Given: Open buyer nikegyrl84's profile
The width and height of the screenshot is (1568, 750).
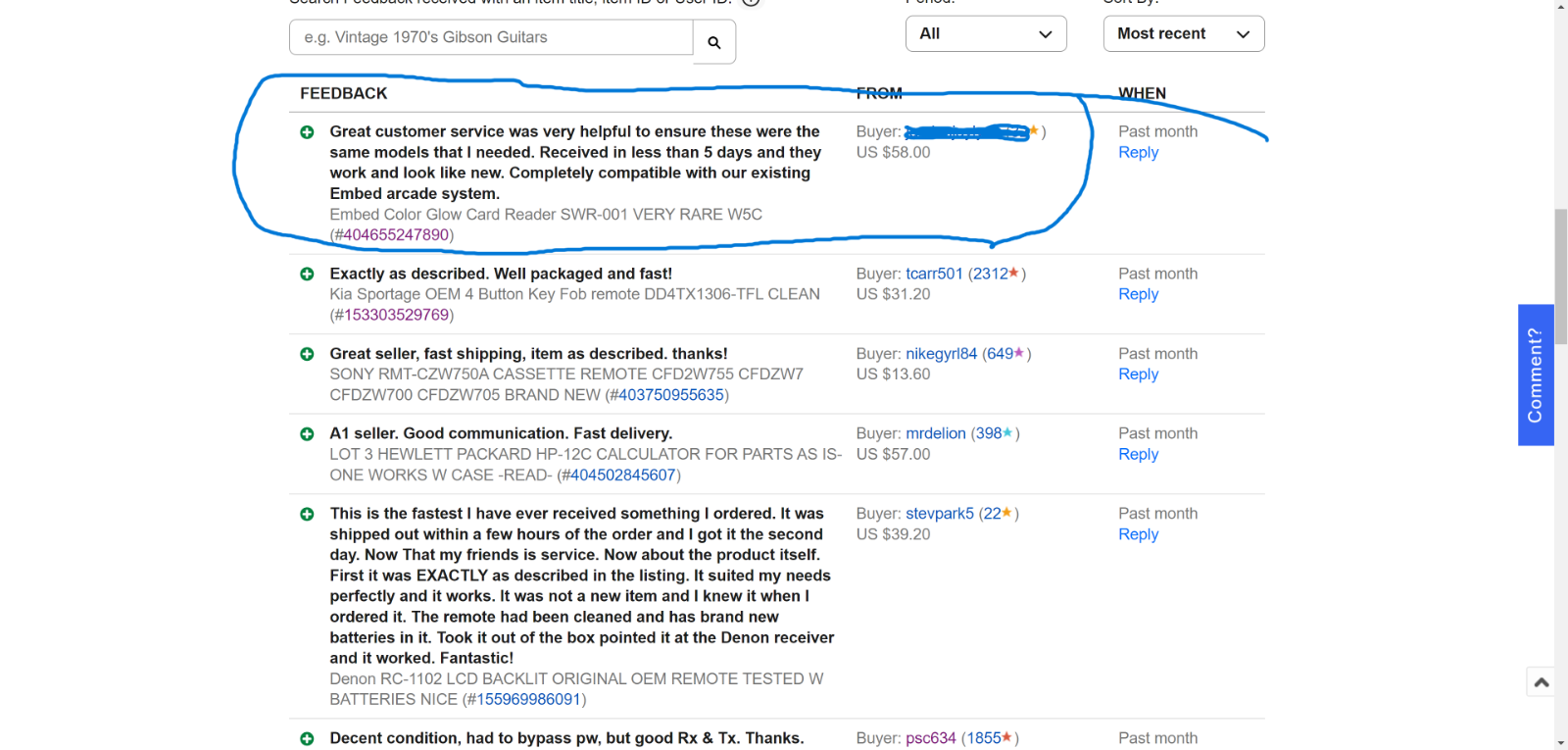Looking at the screenshot, I should point(941,354).
